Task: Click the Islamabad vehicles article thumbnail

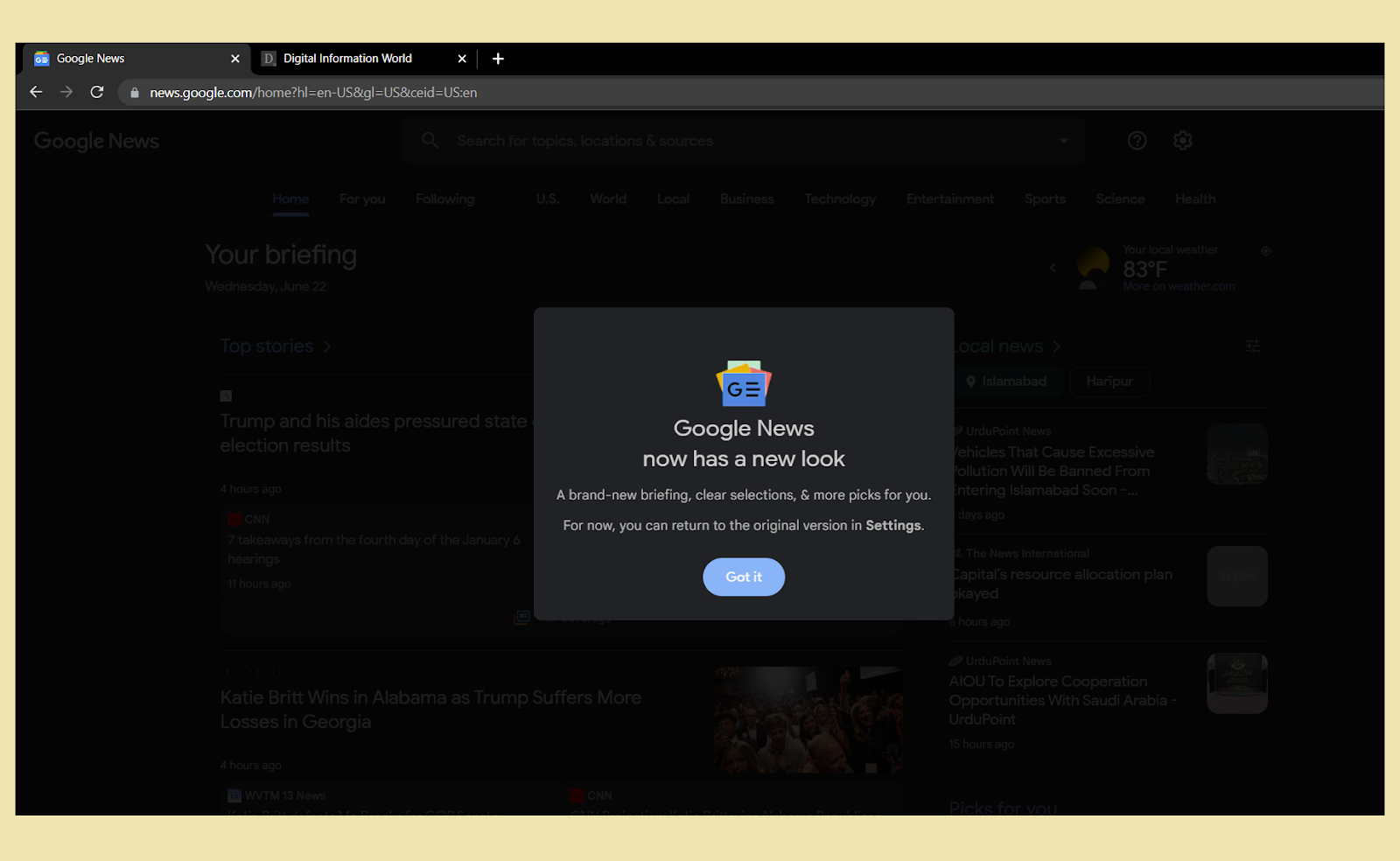Action: click(1237, 454)
